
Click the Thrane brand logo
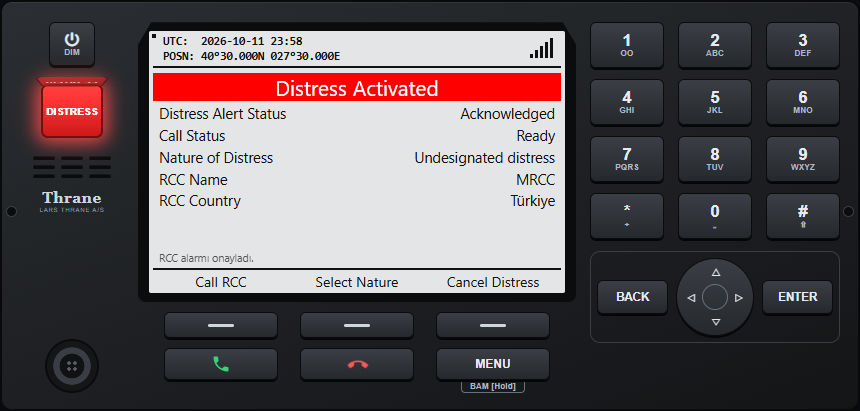[72, 201]
